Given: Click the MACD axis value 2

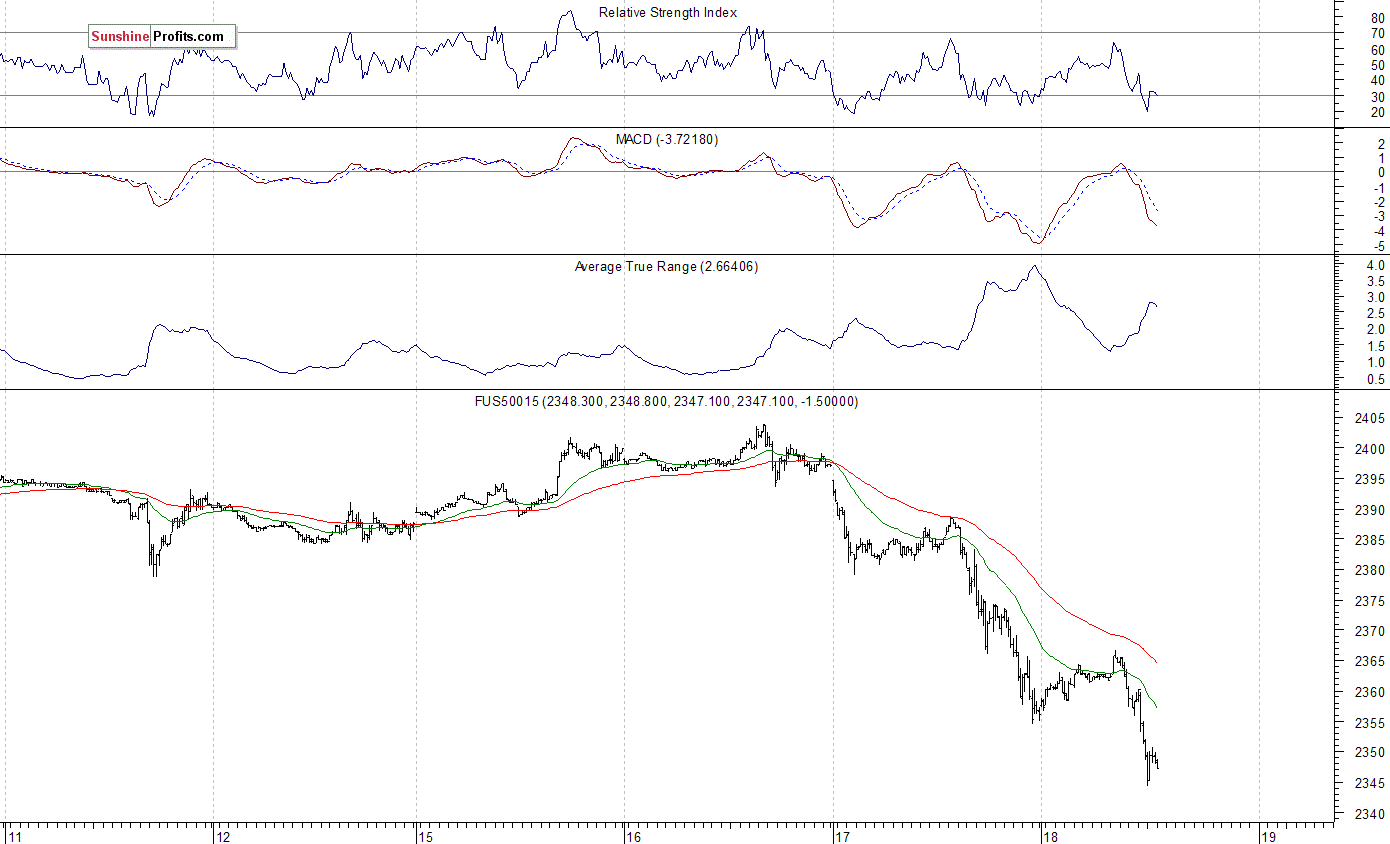Looking at the screenshot, I should tap(1381, 143).
